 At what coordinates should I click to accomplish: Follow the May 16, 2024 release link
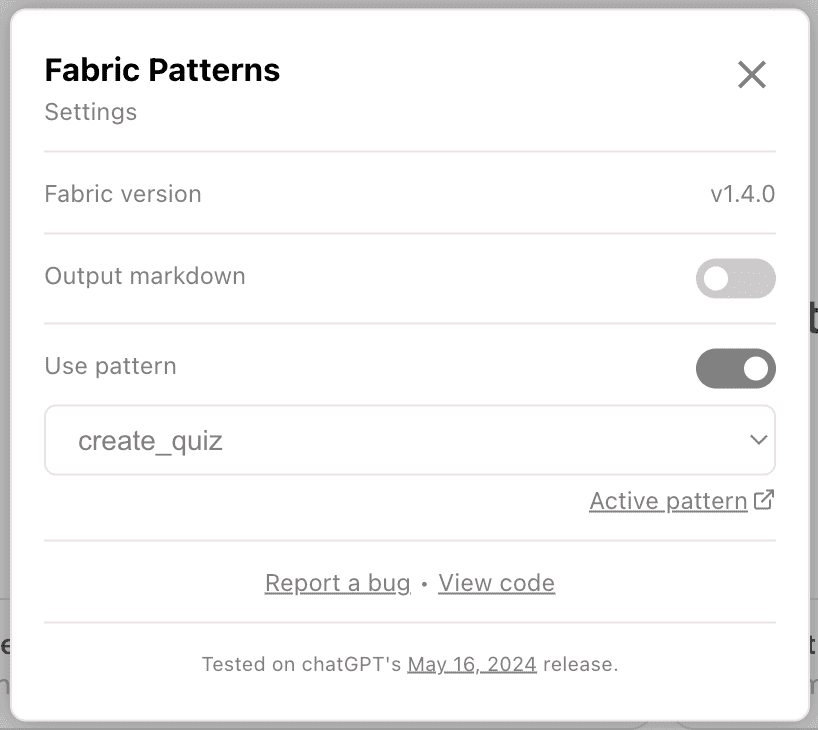coord(471,664)
